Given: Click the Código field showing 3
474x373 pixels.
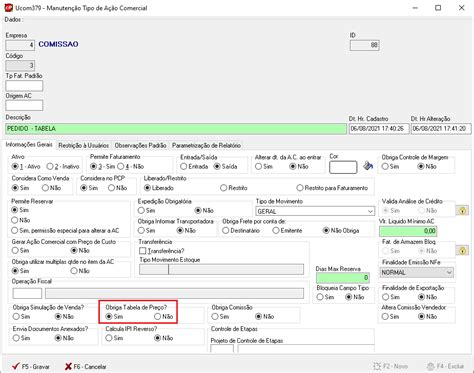Looking at the screenshot, I should pyautogui.click(x=20, y=65).
